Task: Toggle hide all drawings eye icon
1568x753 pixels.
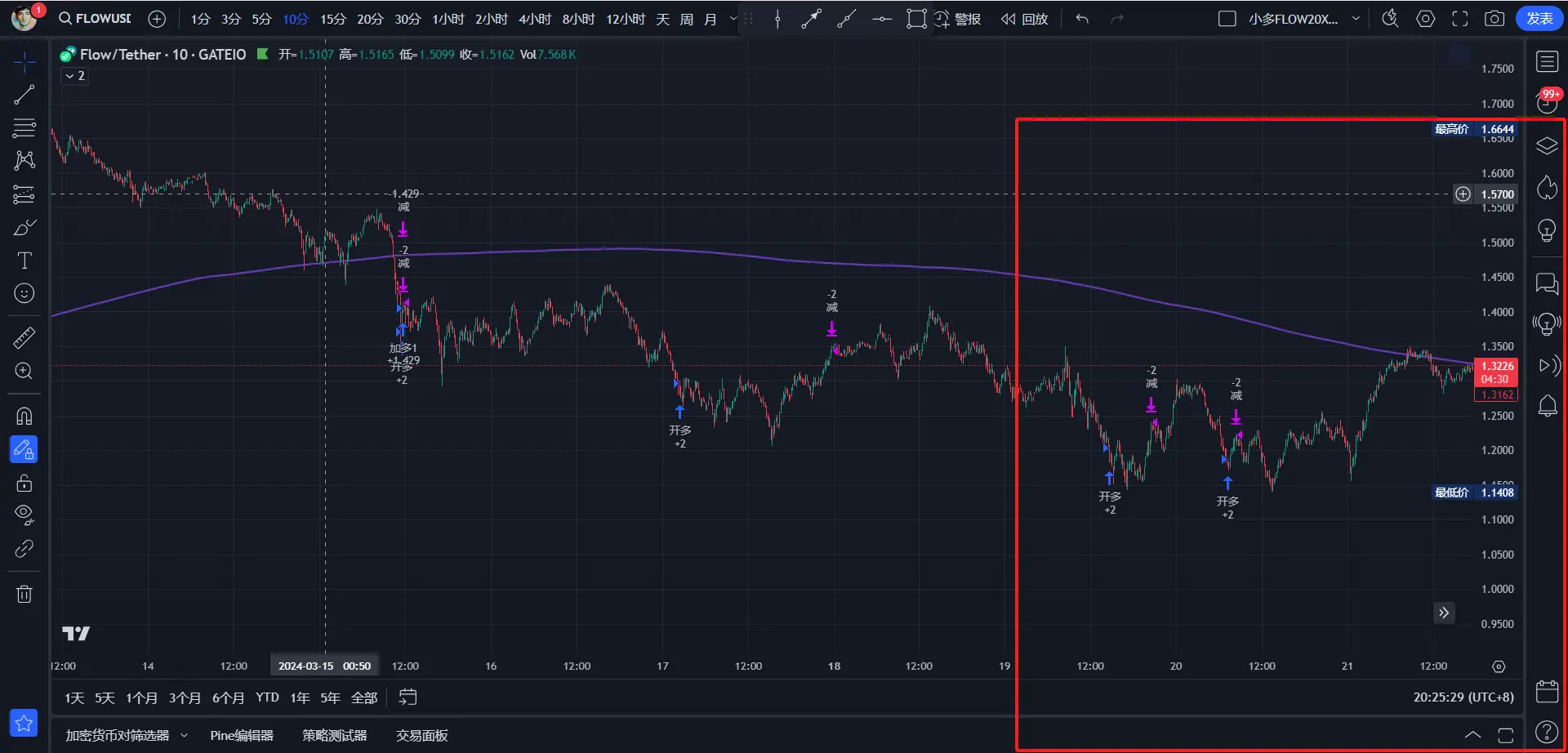Action: click(x=24, y=515)
